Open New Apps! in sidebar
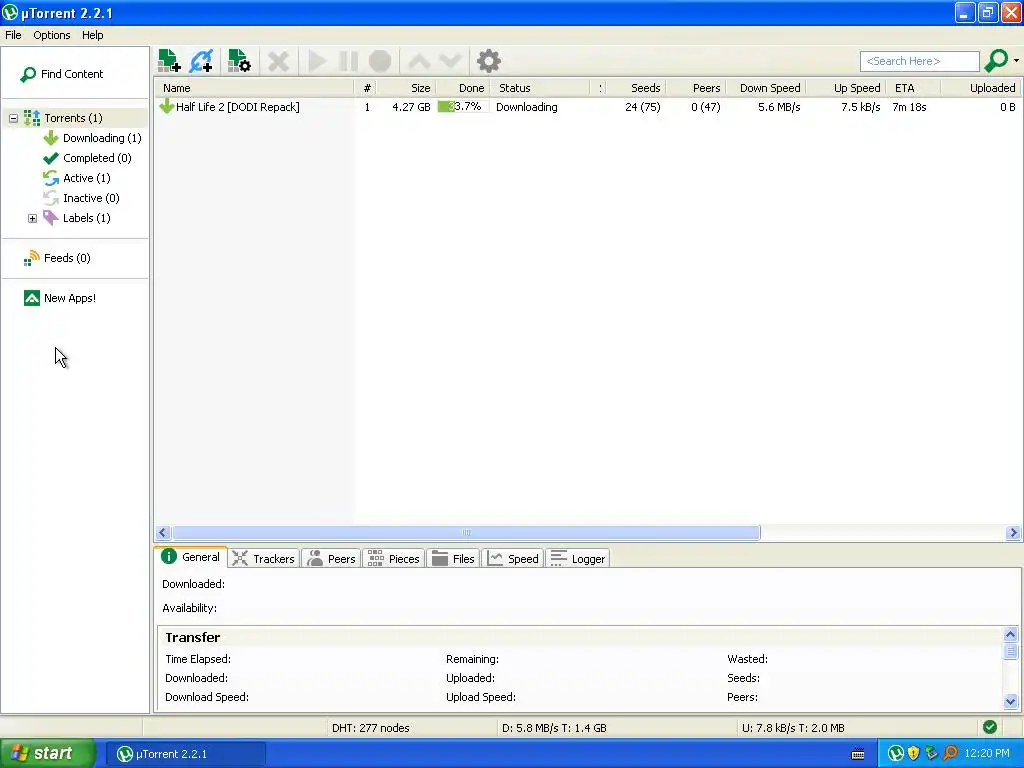Image resolution: width=1024 pixels, height=768 pixels. coord(59,298)
